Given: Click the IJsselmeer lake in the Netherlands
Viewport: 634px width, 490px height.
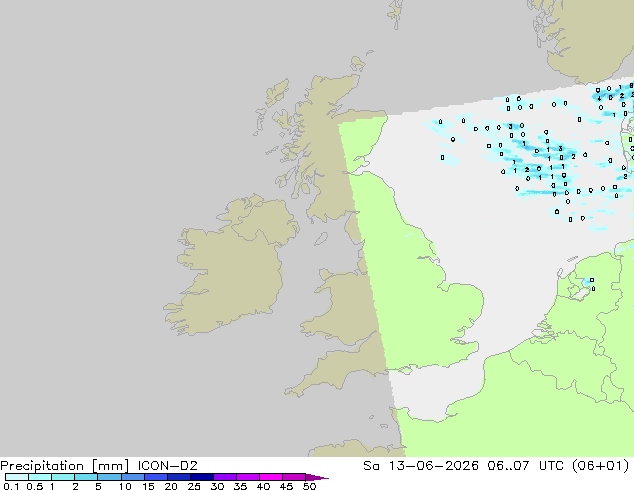Looking at the screenshot, I should pos(581,285).
